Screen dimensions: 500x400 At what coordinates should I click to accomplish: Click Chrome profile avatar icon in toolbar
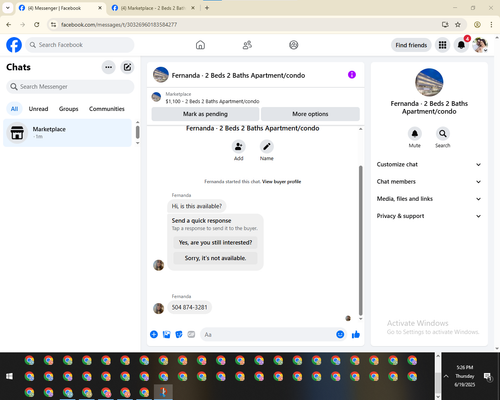tap(477, 25)
